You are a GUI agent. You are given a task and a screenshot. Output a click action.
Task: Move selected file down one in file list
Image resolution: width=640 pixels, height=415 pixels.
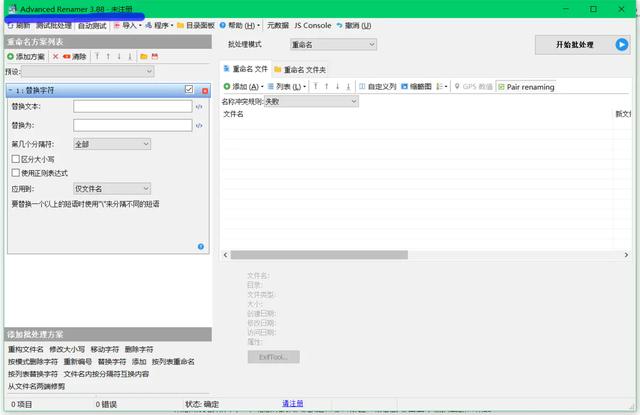[338, 87]
